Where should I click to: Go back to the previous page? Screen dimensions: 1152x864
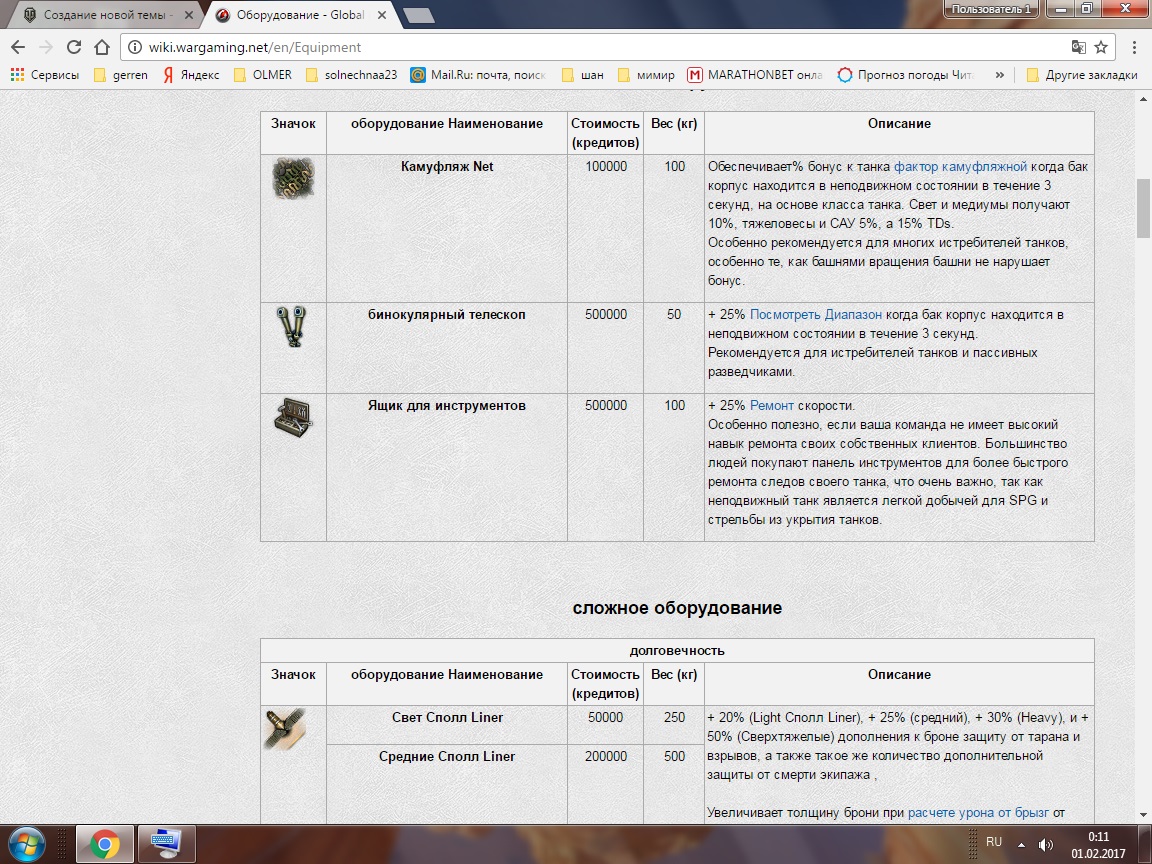coord(18,47)
